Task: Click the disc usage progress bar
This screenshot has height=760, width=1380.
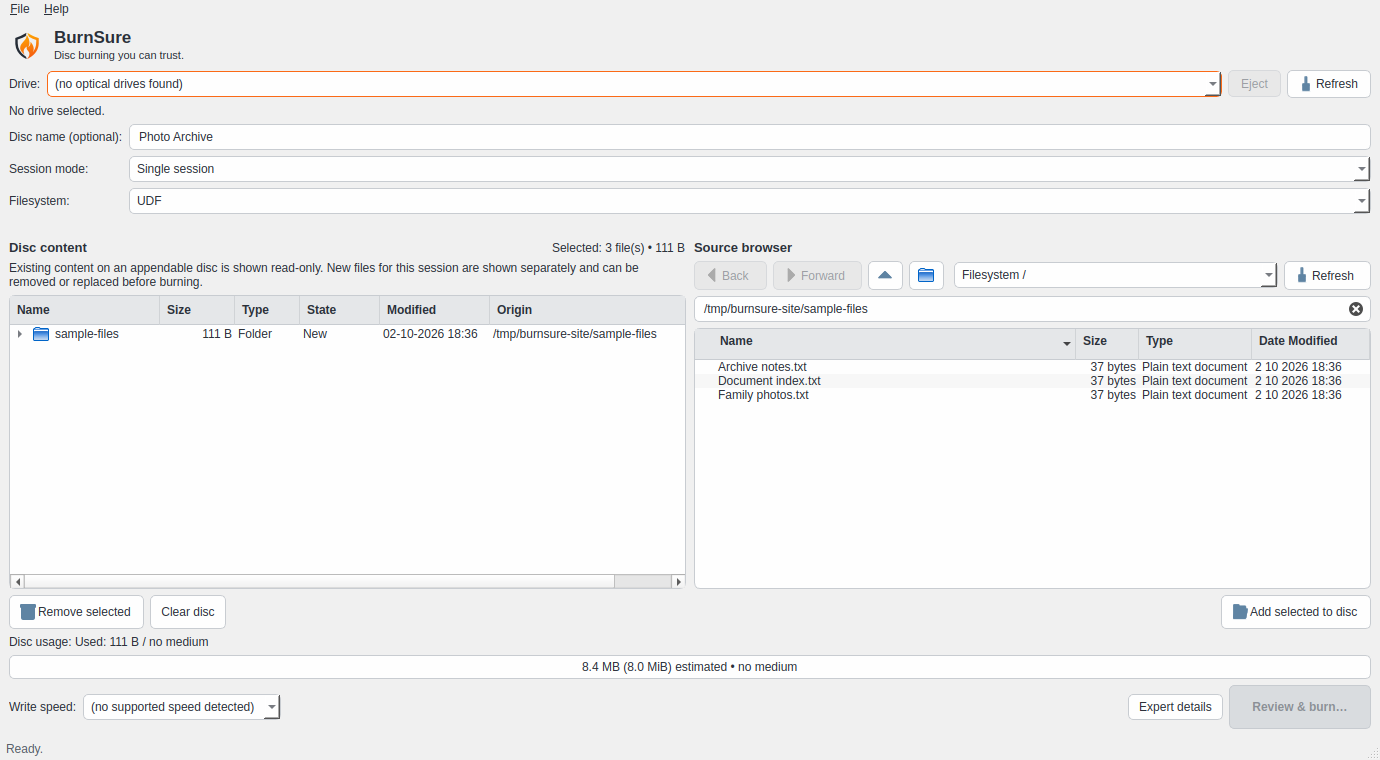Action: (x=689, y=667)
